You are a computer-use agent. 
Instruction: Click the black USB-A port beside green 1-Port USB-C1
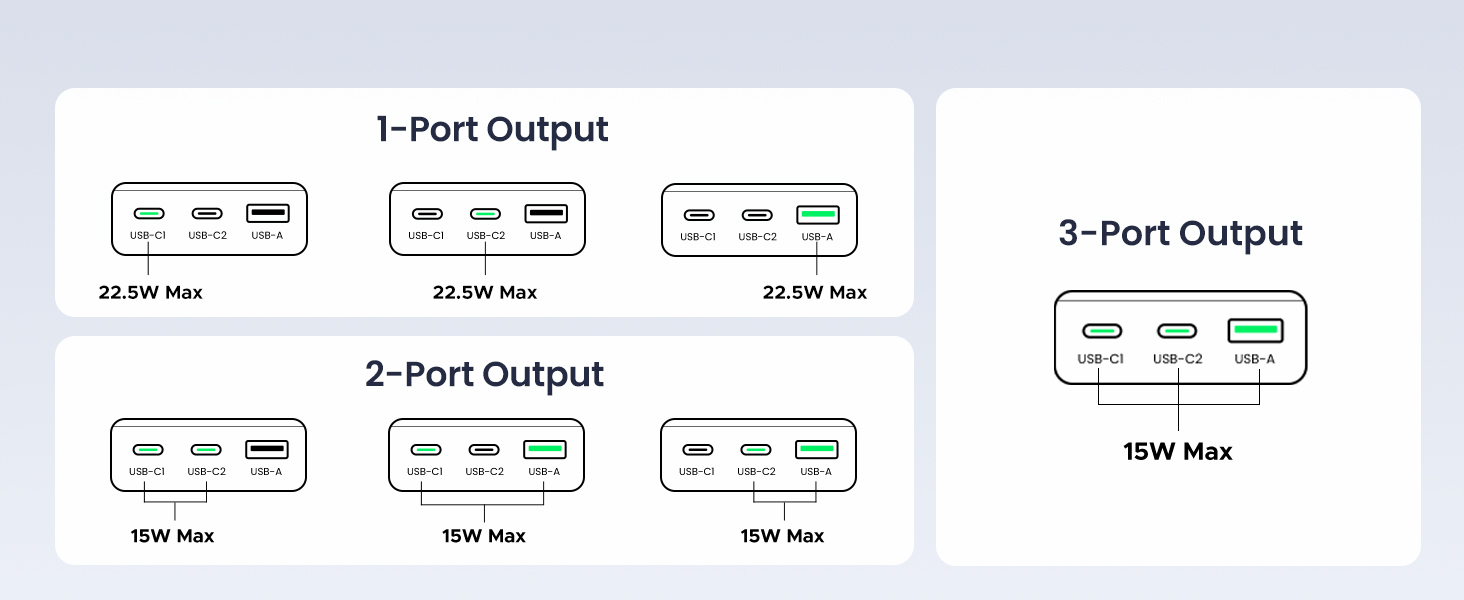click(x=268, y=213)
